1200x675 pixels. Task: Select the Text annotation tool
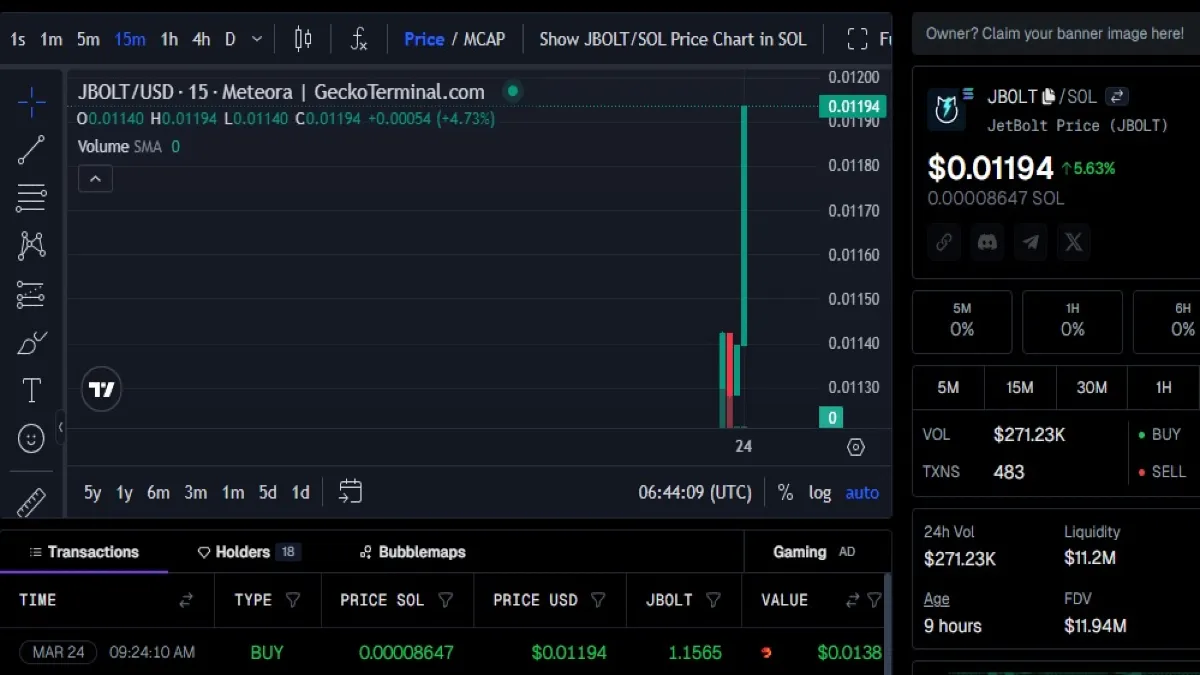pyautogui.click(x=31, y=390)
